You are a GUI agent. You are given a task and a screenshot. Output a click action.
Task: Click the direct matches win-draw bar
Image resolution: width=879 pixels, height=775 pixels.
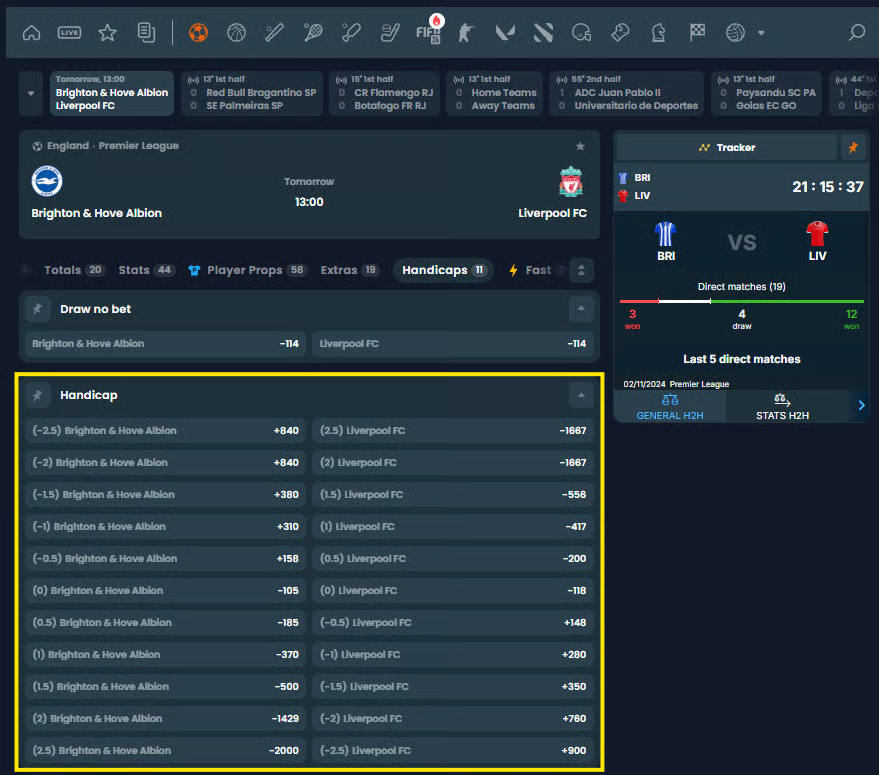pos(741,301)
